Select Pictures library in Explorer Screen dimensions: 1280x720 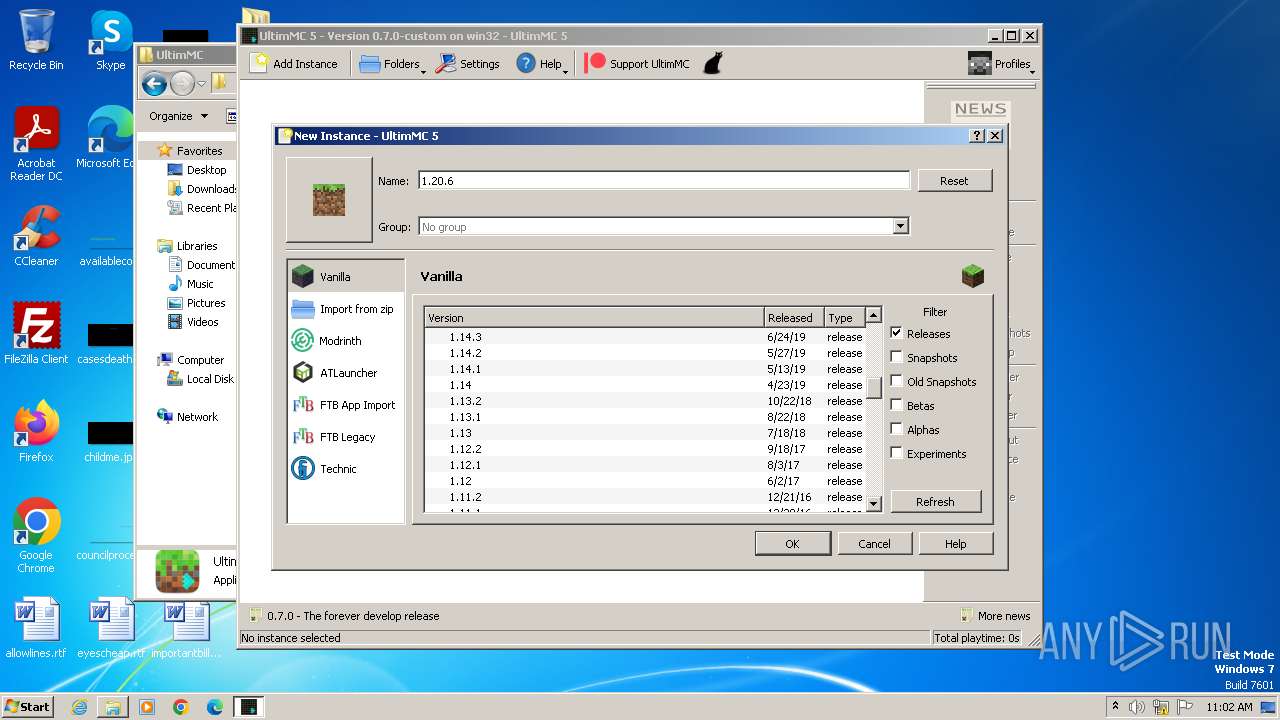tap(196, 303)
